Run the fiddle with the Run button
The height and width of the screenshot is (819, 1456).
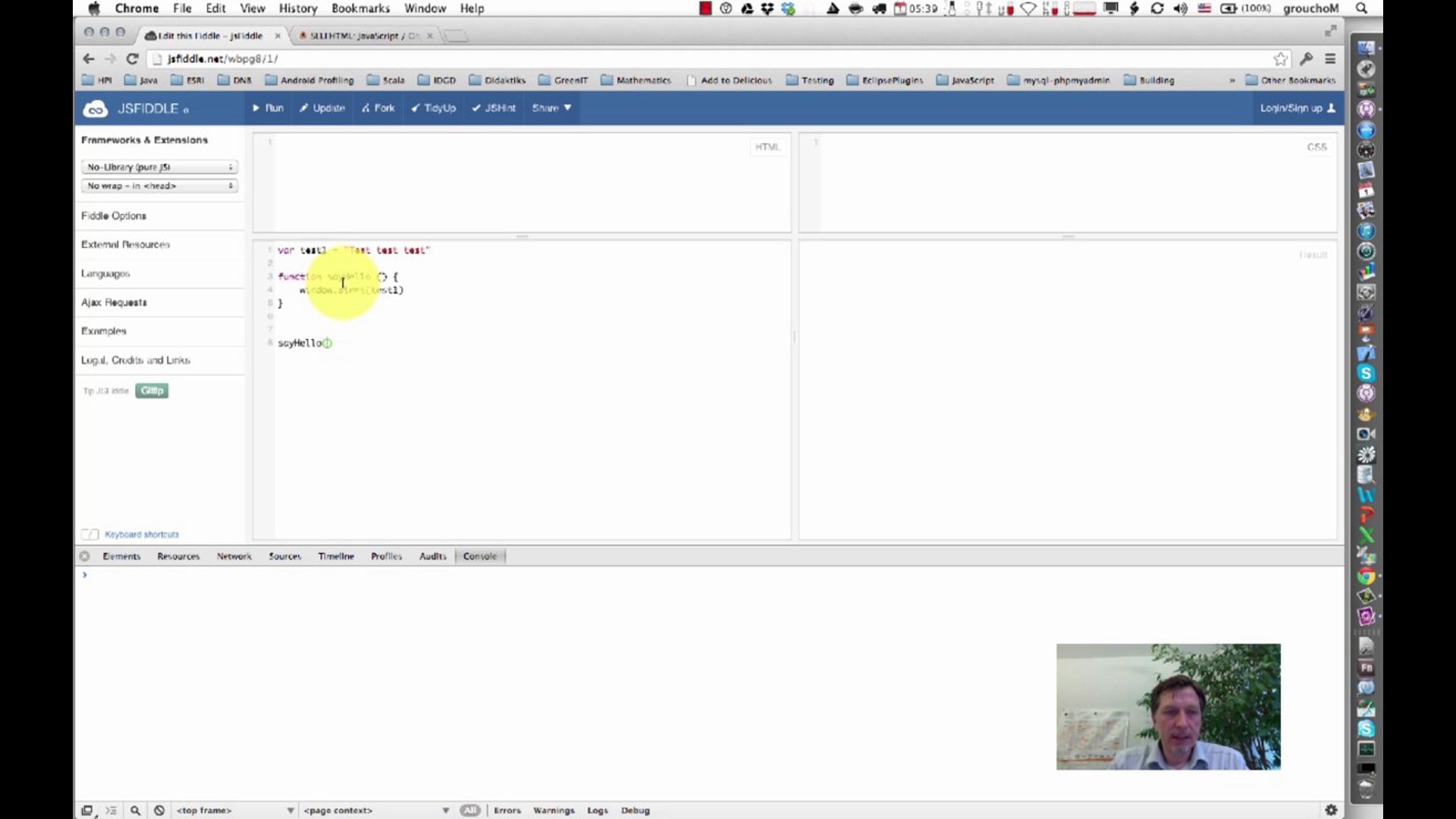[x=267, y=108]
